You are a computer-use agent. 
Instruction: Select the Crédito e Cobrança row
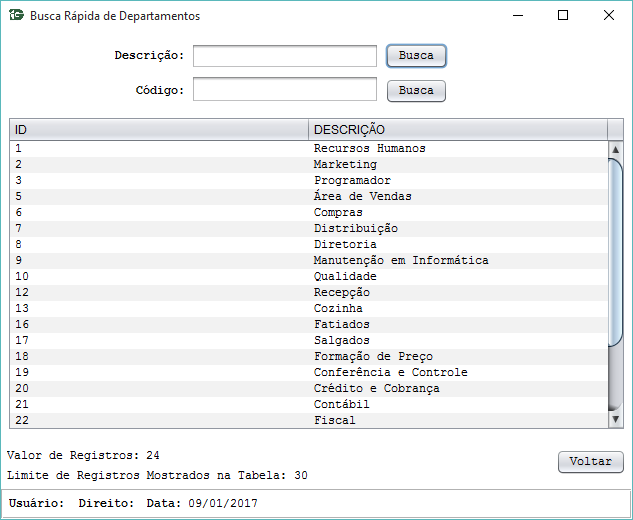(x=309, y=388)
